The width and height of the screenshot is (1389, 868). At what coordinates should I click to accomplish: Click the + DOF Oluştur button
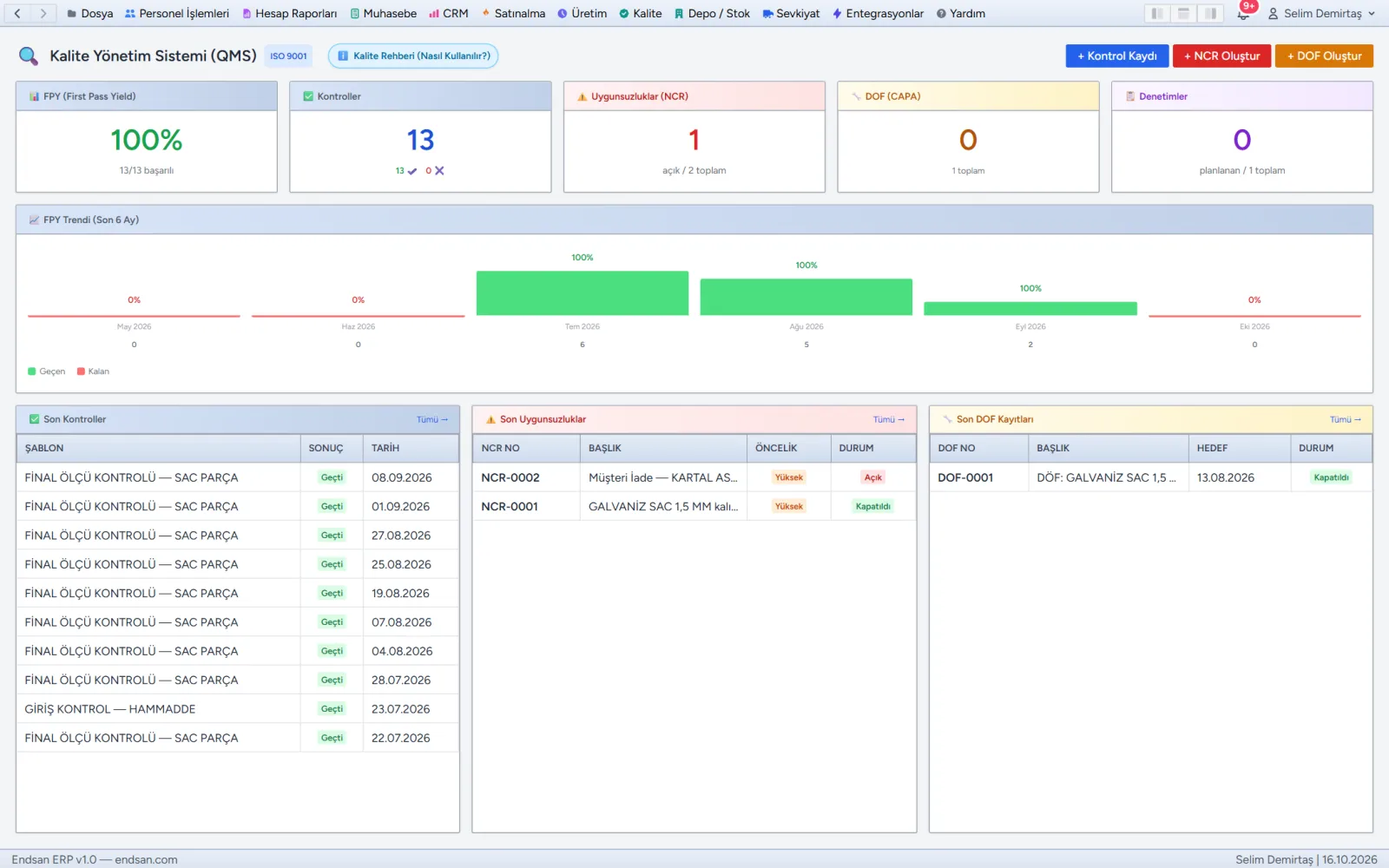[1324, 56]
